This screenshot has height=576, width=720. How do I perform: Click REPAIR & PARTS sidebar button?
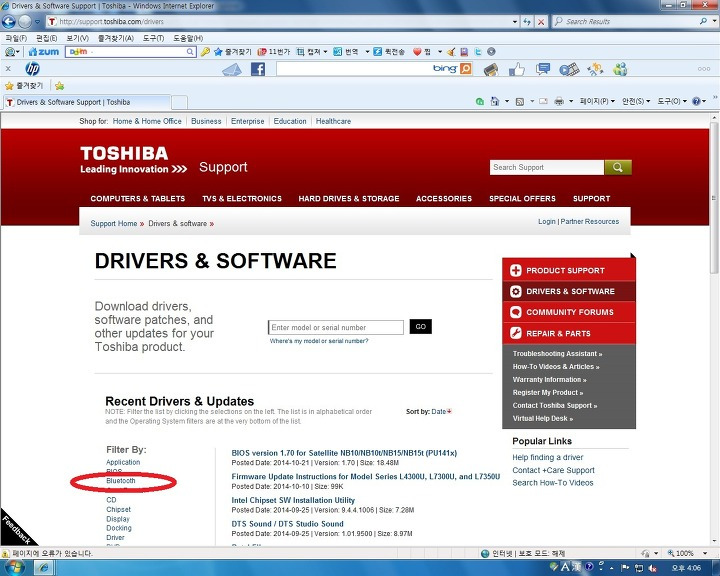(569, 333)
